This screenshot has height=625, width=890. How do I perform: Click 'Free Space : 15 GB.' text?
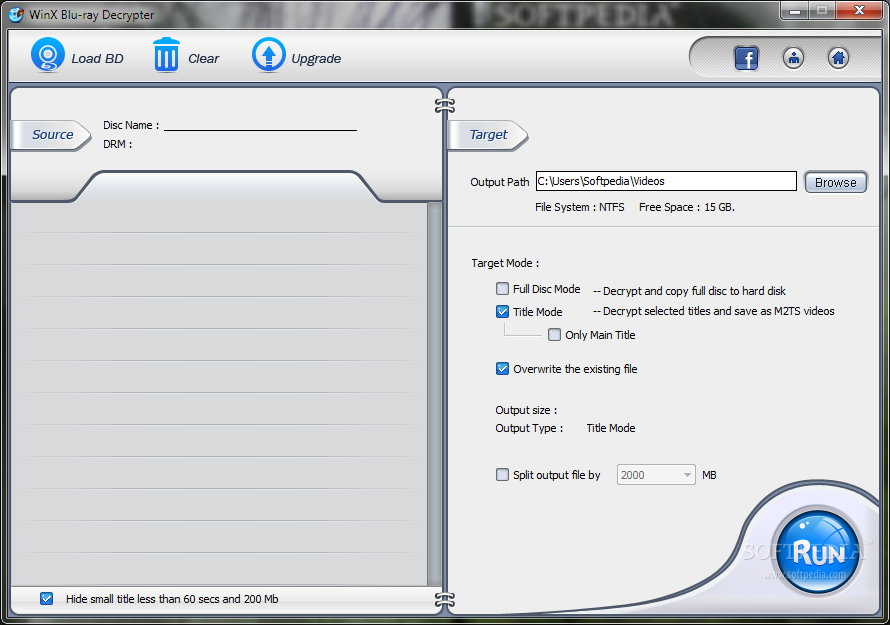pos(687,207)
